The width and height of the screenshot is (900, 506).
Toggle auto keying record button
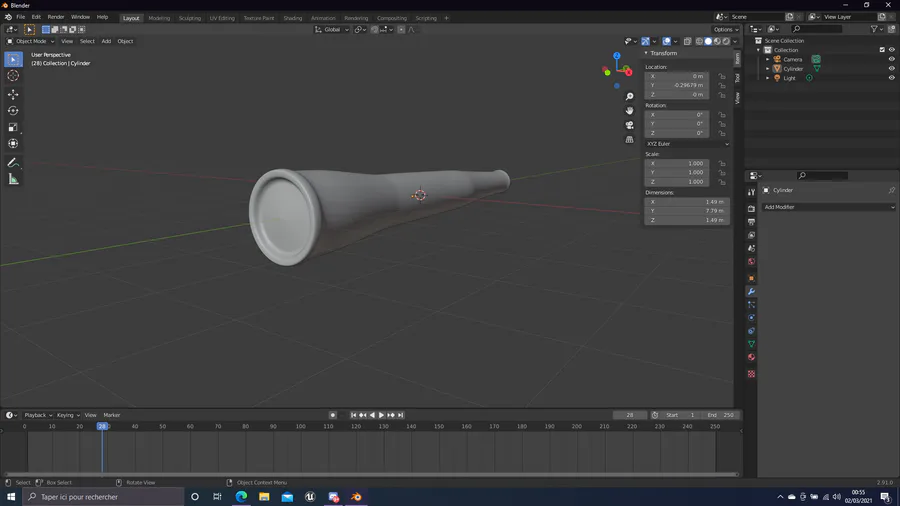(332, 415)
